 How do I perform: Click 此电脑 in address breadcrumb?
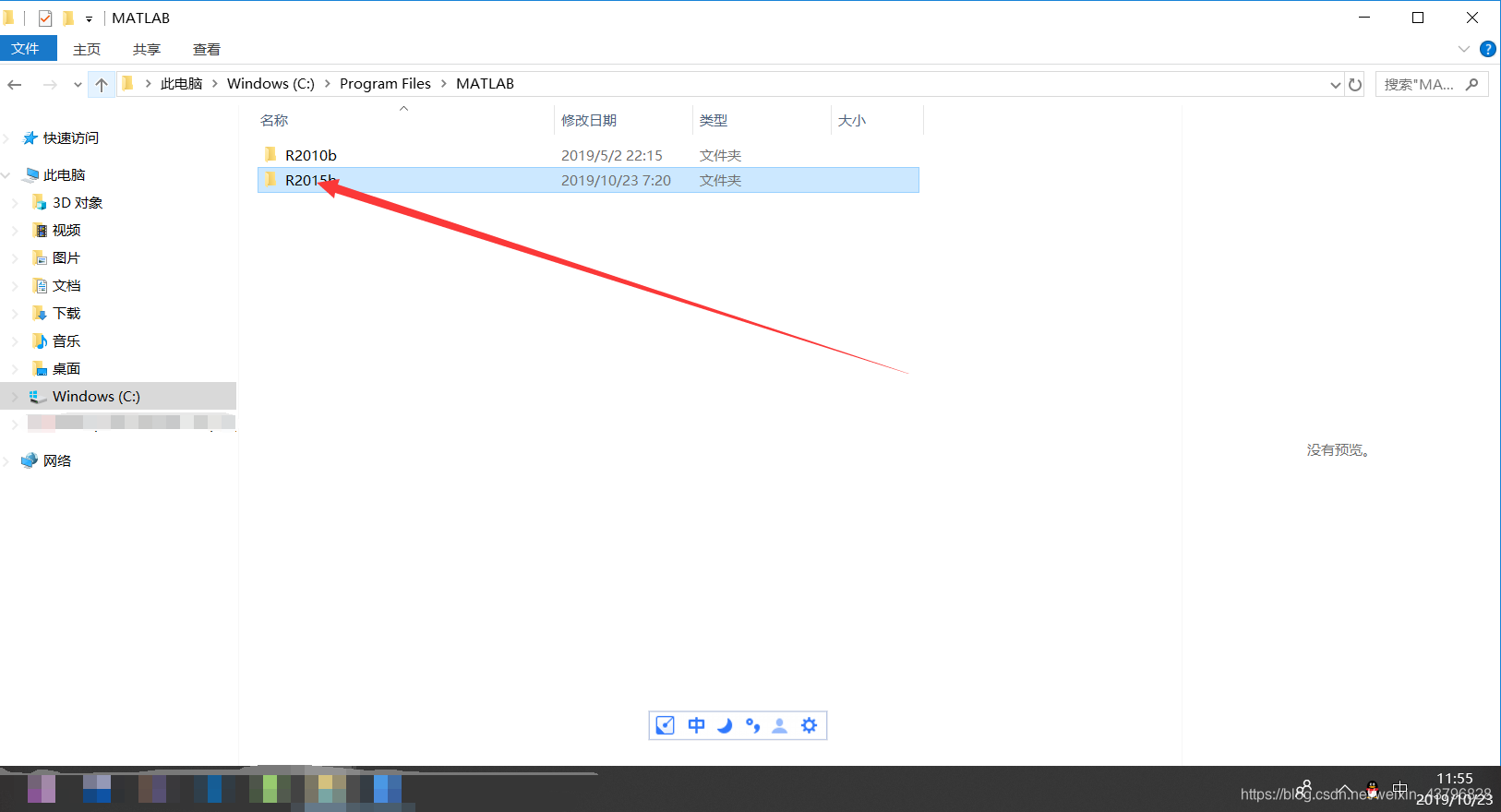[x=181, y=84]
